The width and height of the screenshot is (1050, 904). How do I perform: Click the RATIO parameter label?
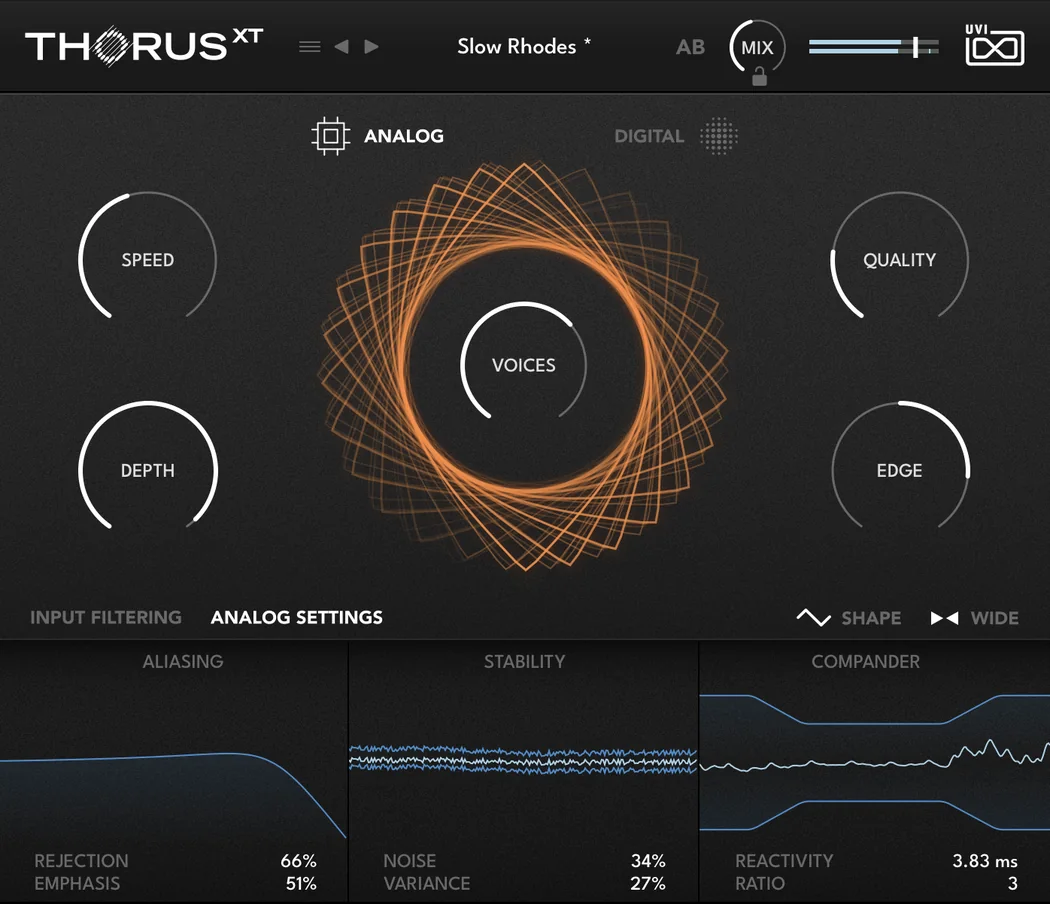click(759, 883)
